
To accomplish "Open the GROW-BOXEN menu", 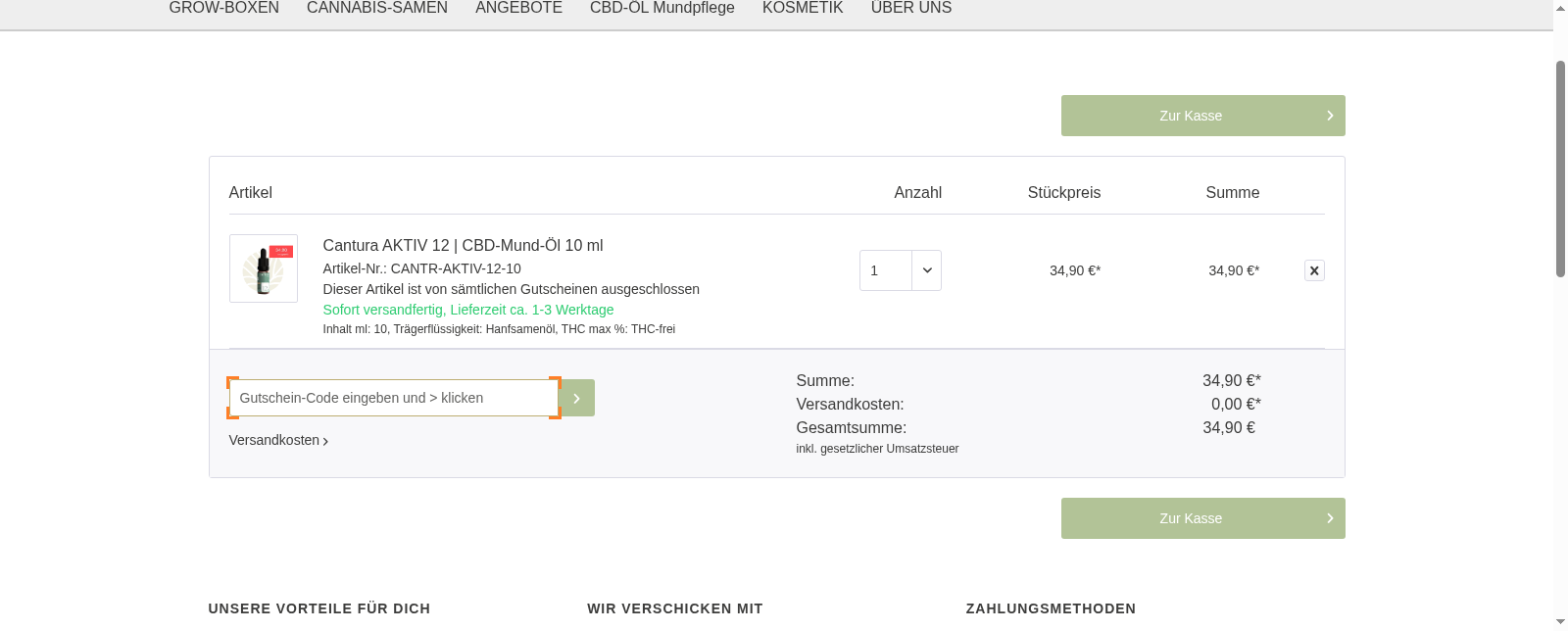I will pos(223,8).
